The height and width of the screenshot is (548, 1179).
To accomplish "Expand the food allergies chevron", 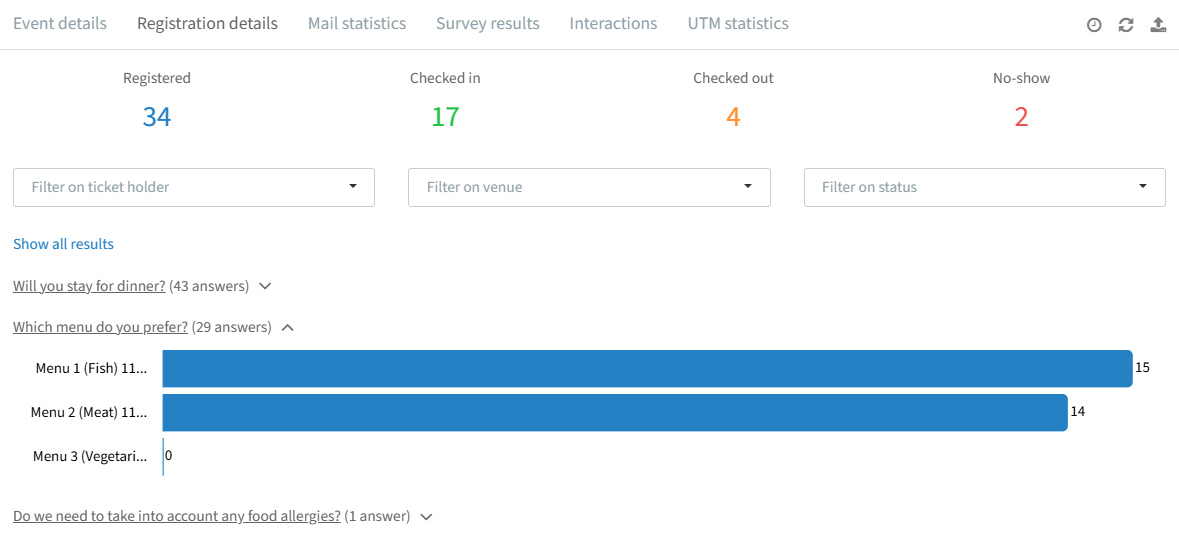I will (426, 517).
